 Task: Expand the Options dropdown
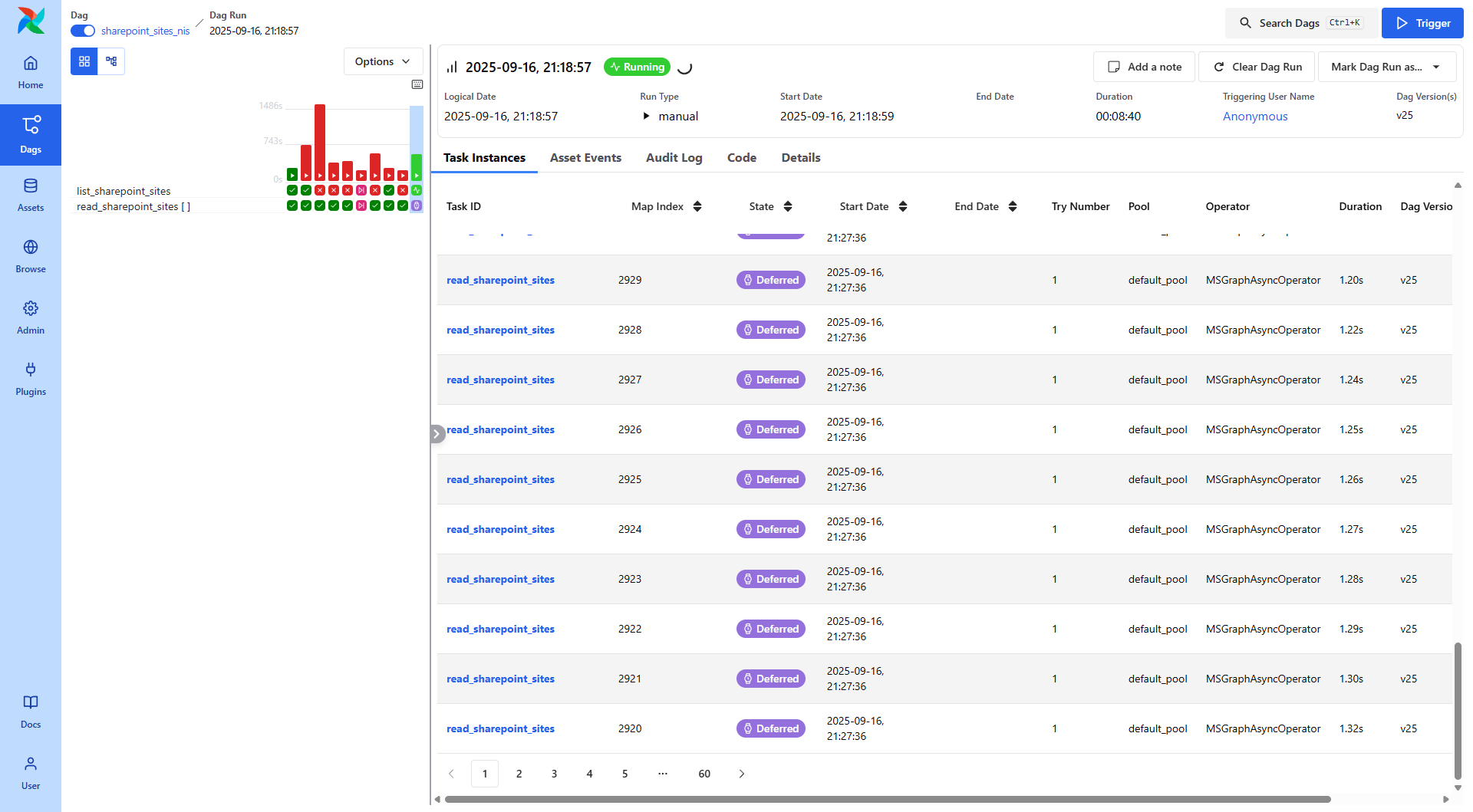(383, 61)
